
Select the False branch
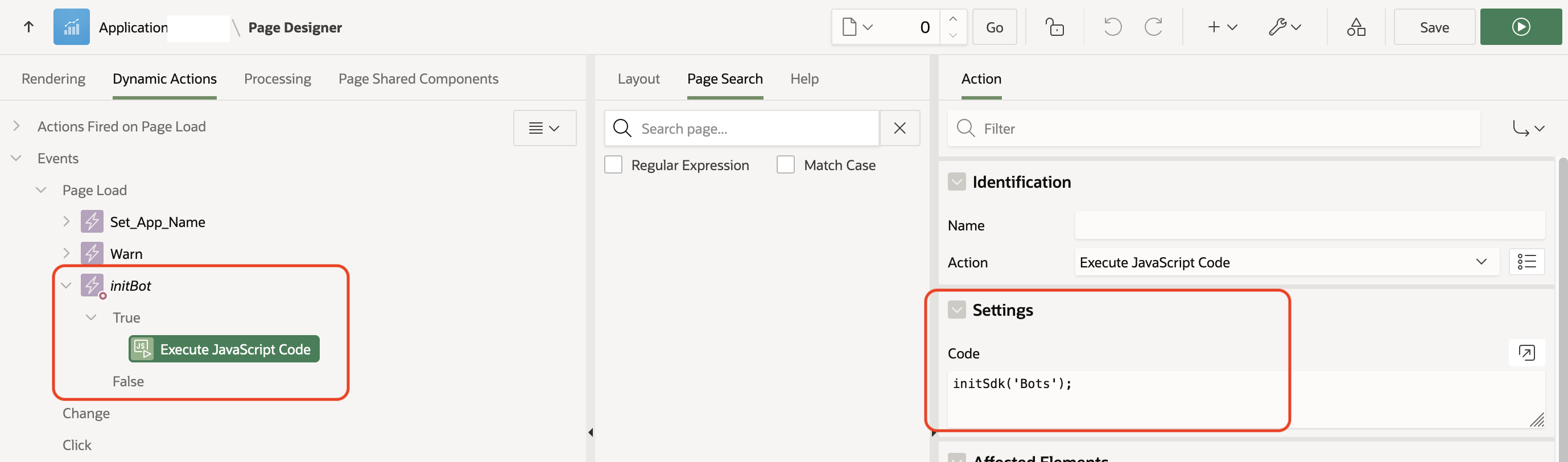click(128, 381)
